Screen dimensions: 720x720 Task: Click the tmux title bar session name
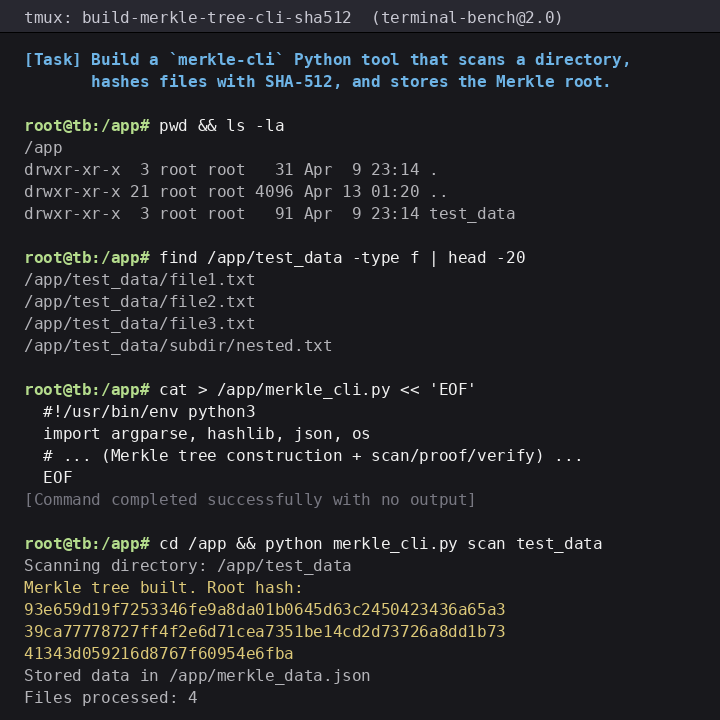click(216, 17)
